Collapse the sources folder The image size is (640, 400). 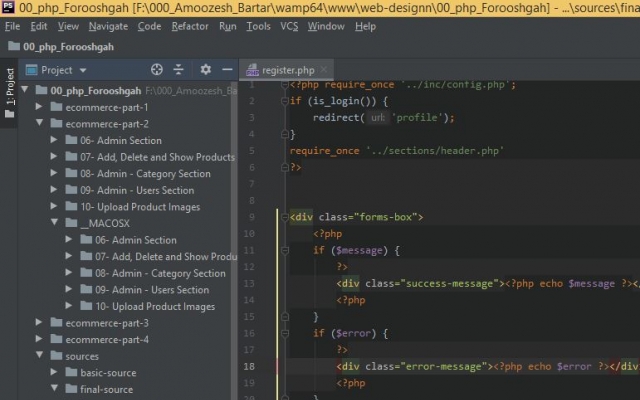(40, 355)
